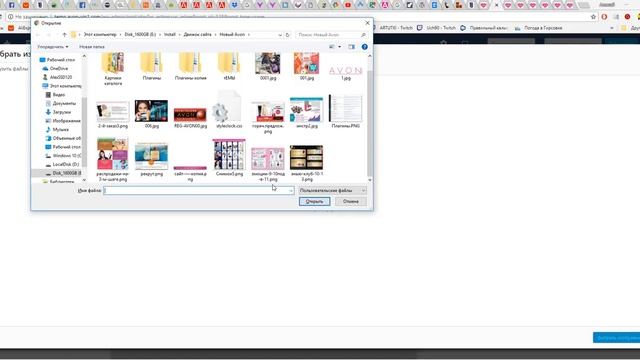Screen dimensions: 640x360
Task: Close the active browser tab
Action: coord(496,5)
